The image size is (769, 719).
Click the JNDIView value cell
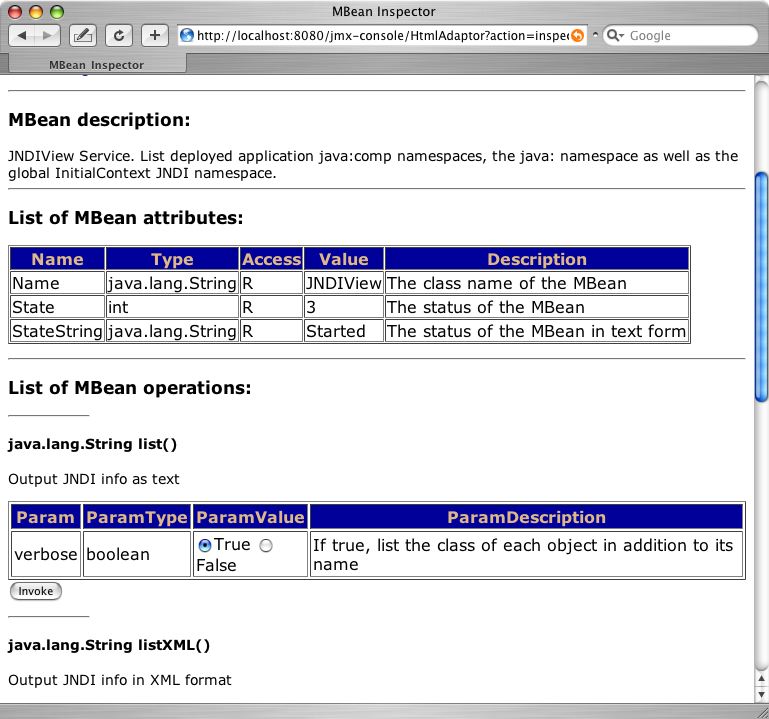point(343,283)
